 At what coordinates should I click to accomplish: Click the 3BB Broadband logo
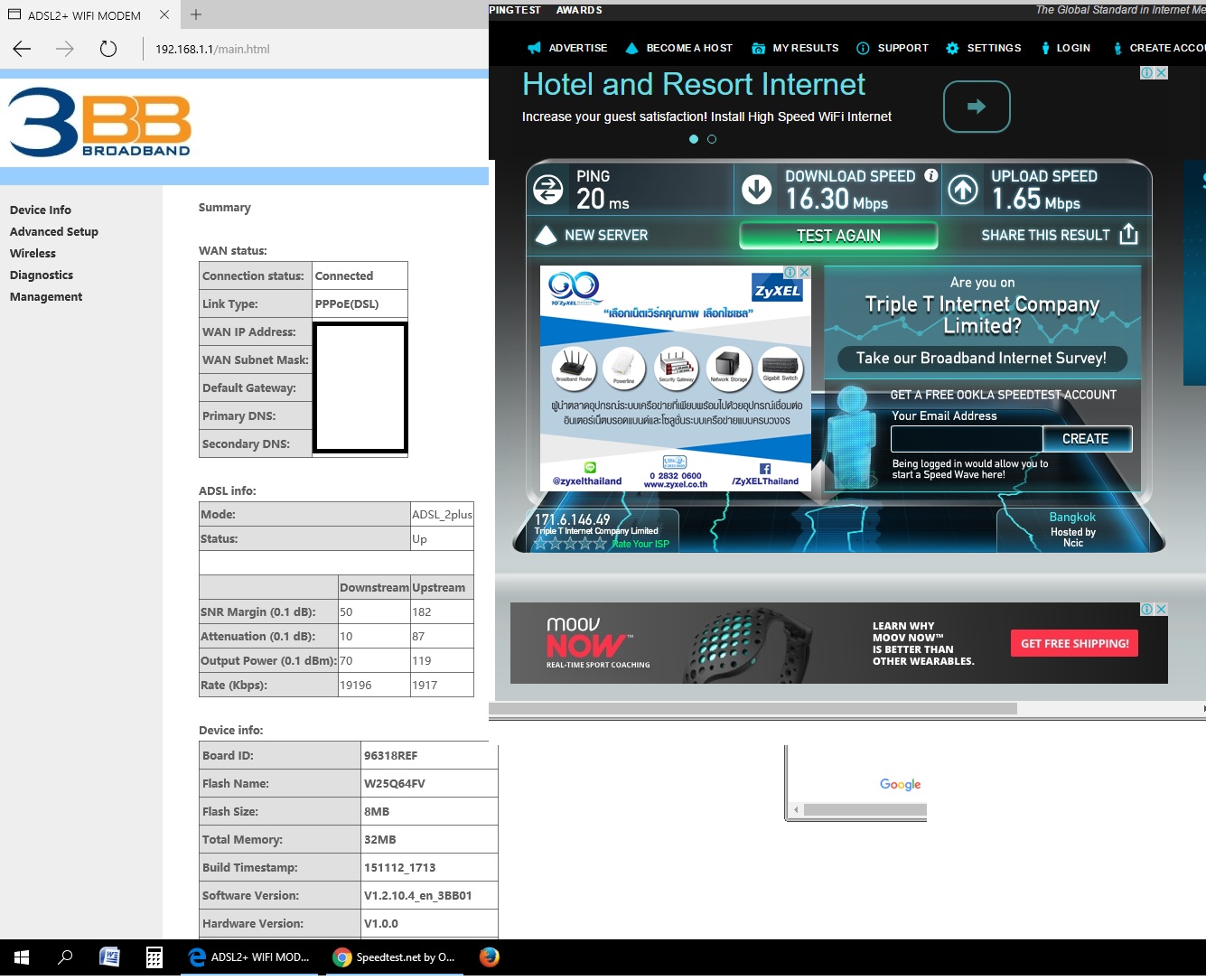click(99, 122)
